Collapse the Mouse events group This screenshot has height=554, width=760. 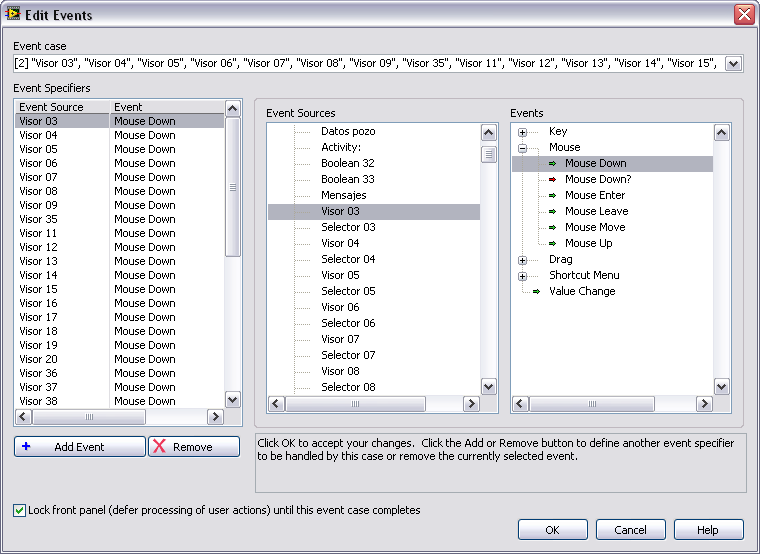522,148
